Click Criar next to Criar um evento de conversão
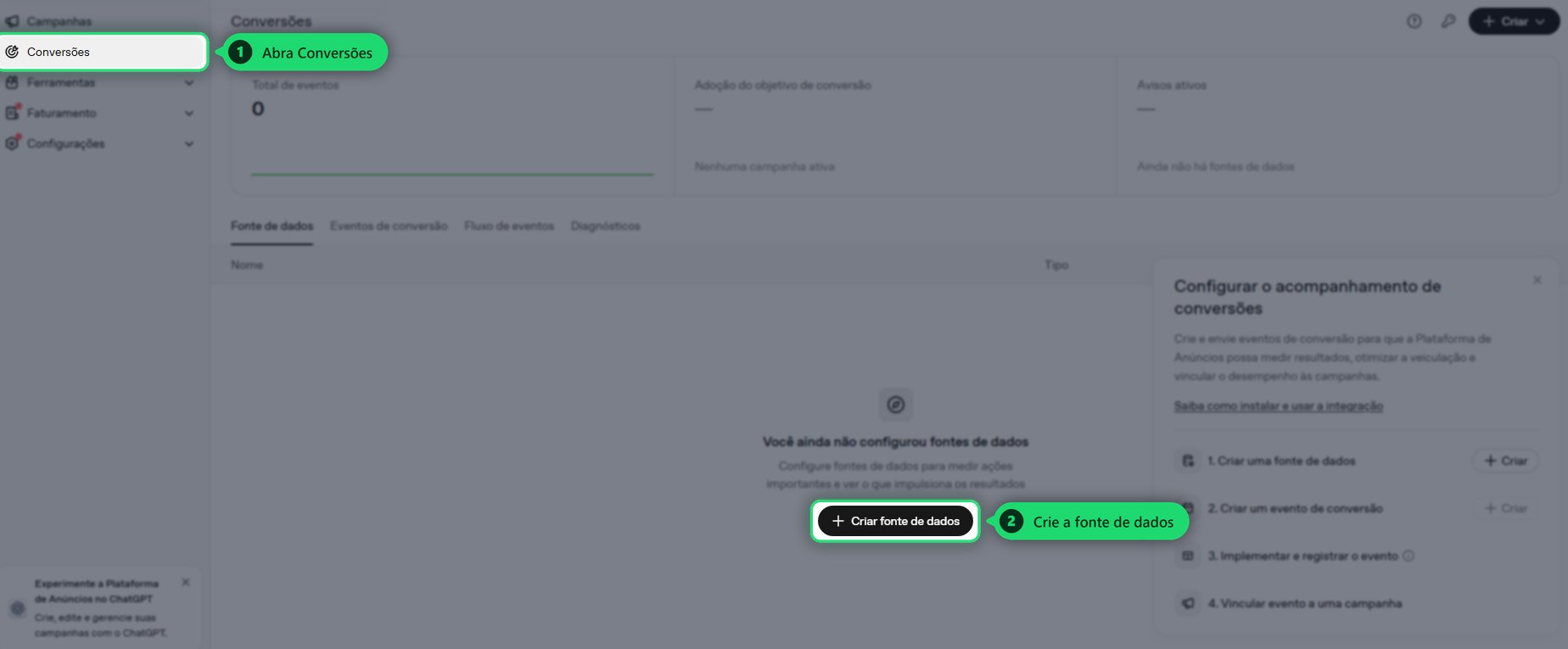The image size is (1568, 649). coord(1505,508)
